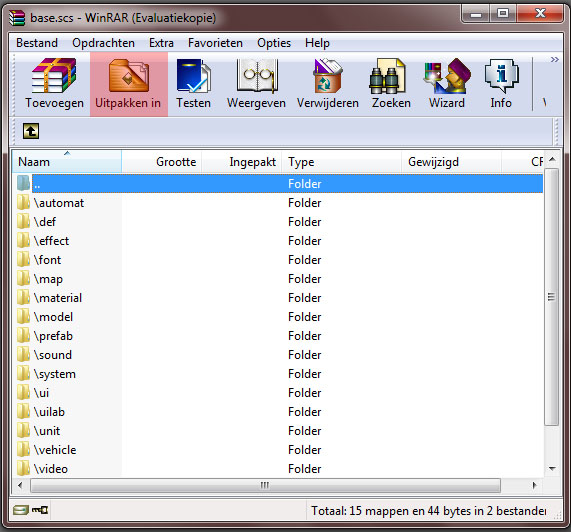Select the \system folder icon
Screen dimensions: 571x532
(x=23, y=374)
